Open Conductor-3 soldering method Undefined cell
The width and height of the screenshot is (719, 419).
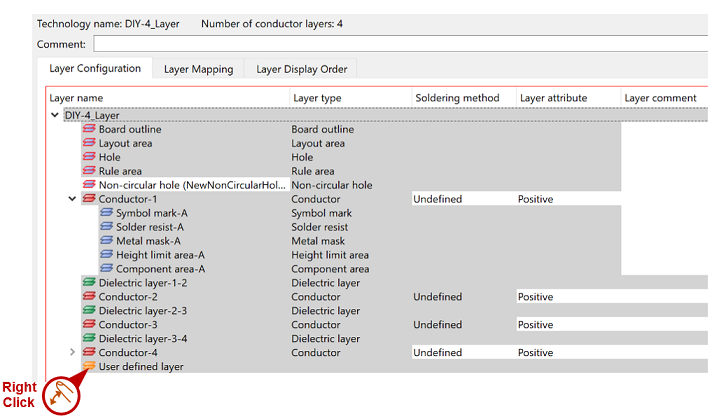(464, 325)
